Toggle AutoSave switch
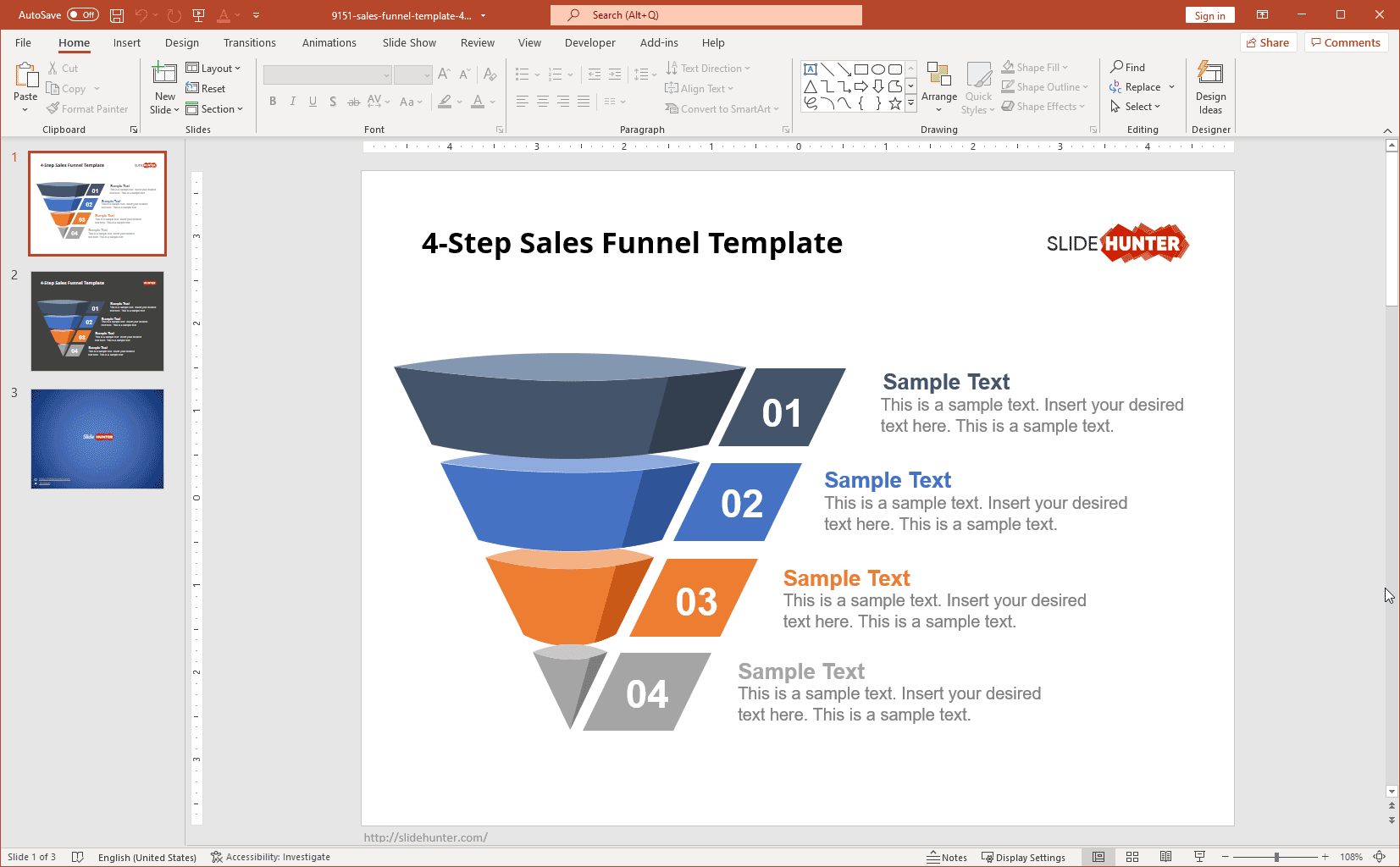The width and height of the screenshot is (1400, 867). tap(82, 15)
